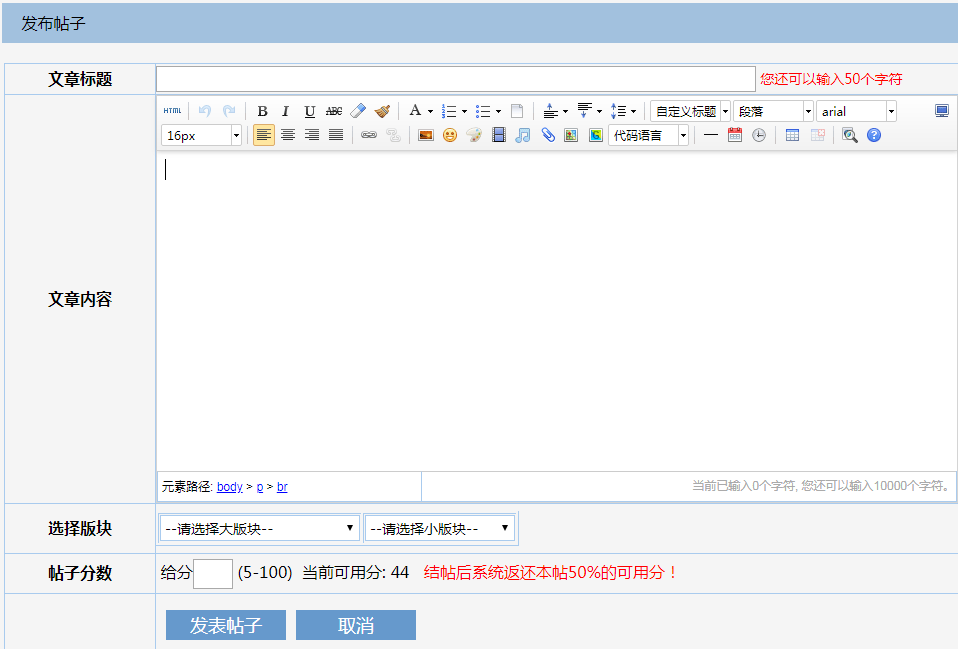Insert a table grid icon
958x649 pixels.
click(x=792, y=135)
